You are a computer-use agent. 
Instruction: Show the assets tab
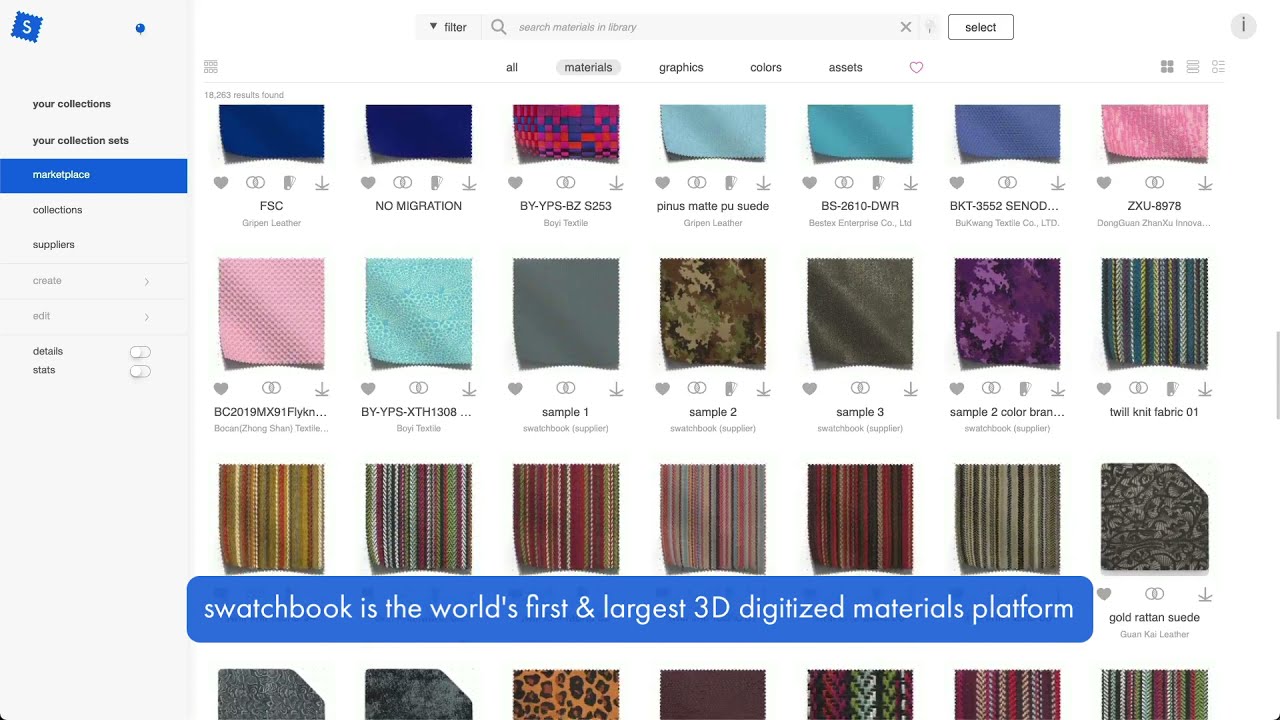(x=845, y=68)
